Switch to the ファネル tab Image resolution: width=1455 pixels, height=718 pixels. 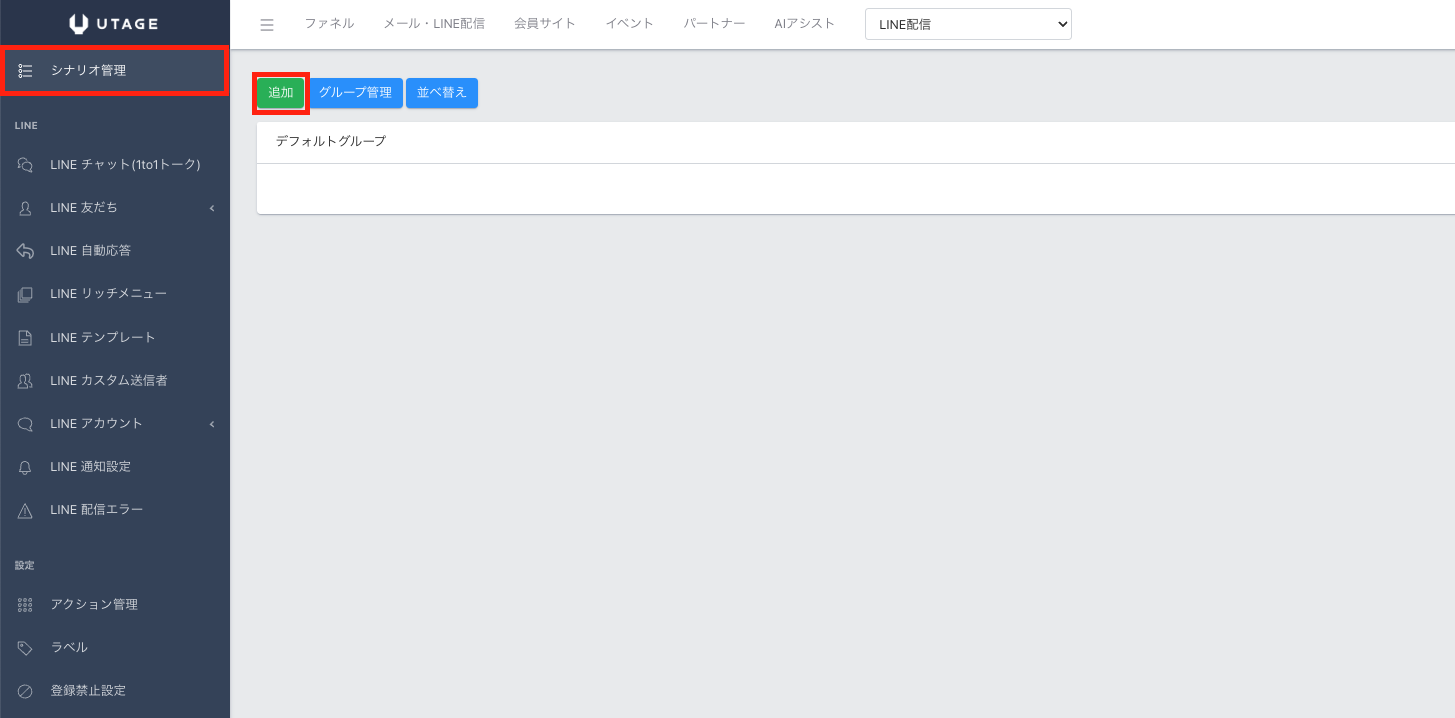pos(329,24)
